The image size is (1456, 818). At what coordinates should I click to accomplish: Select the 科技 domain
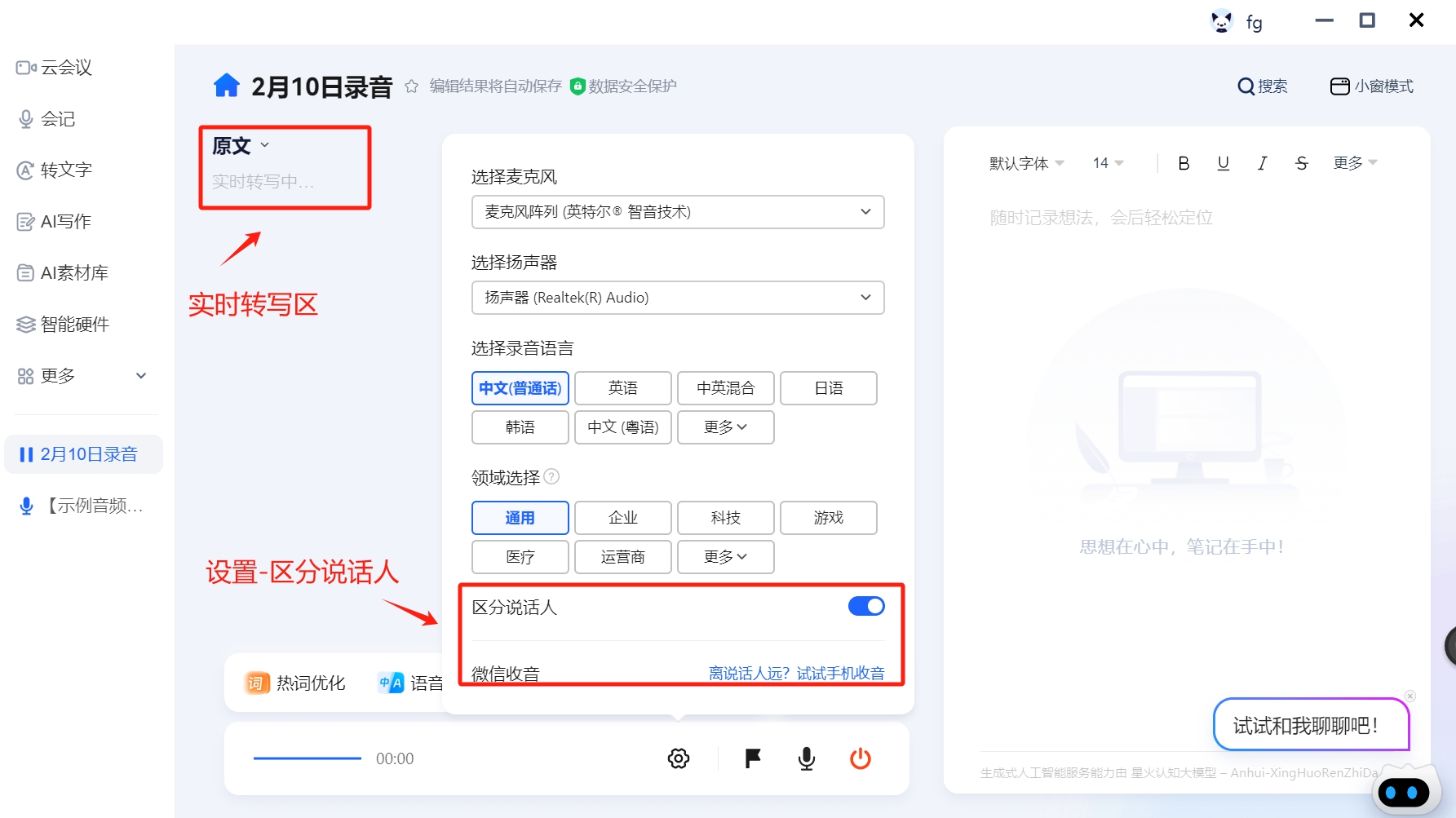(x=726, y=518)
